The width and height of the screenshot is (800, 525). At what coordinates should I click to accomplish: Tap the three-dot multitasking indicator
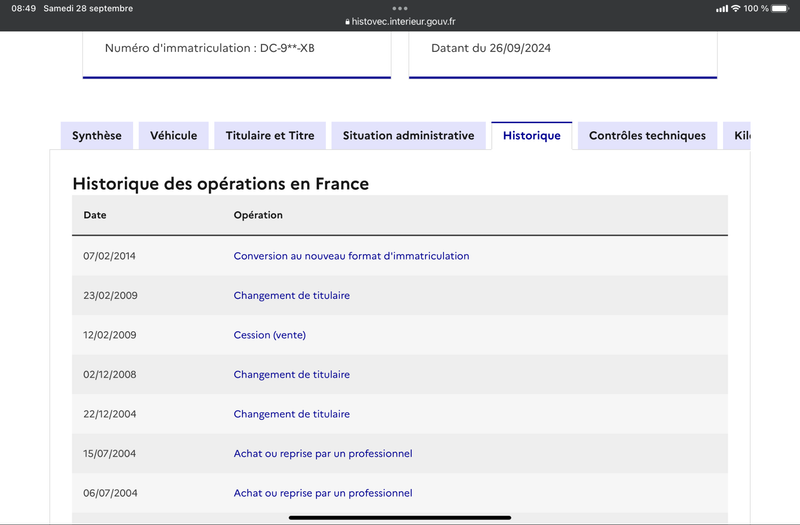pyautogui.click(x=400, y=8)
